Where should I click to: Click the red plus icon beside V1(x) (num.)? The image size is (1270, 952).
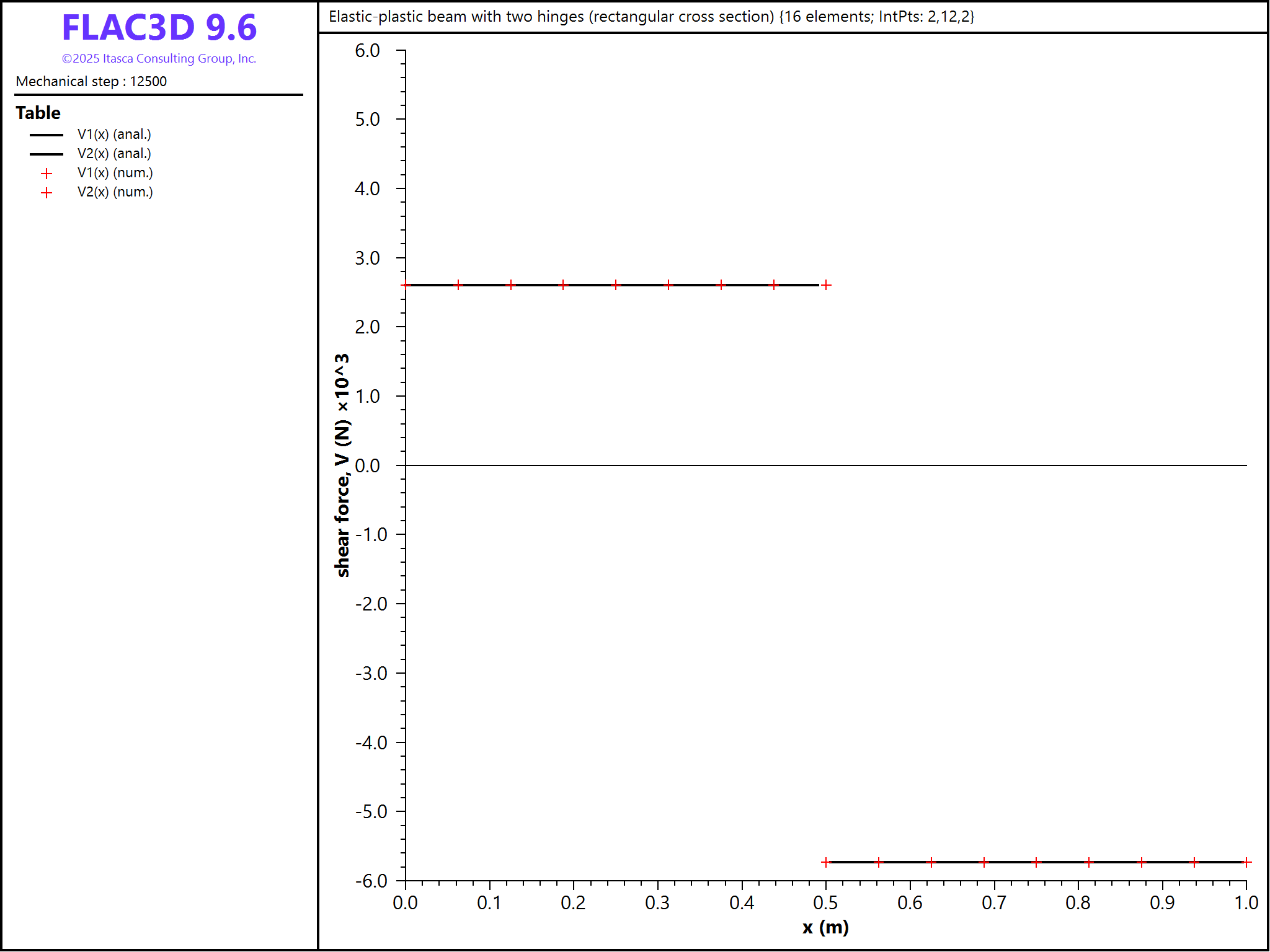coord(47,174)
